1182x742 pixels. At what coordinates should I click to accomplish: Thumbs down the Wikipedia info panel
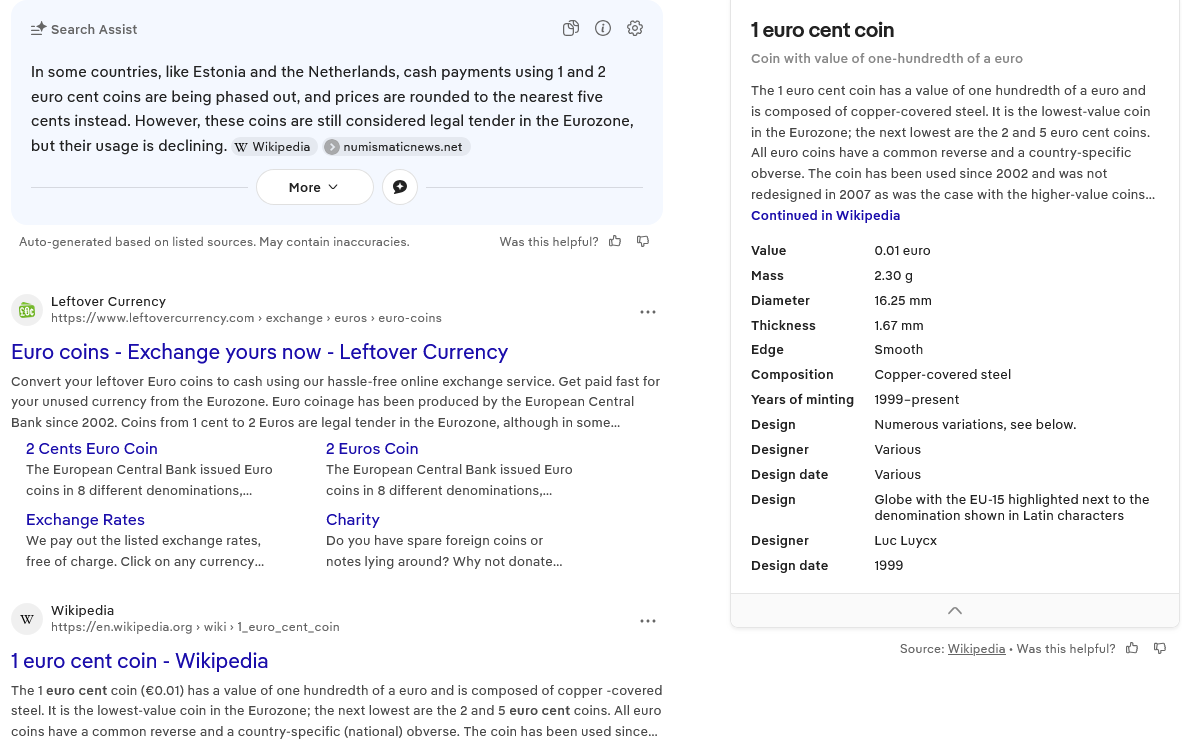pos(1160,649)
